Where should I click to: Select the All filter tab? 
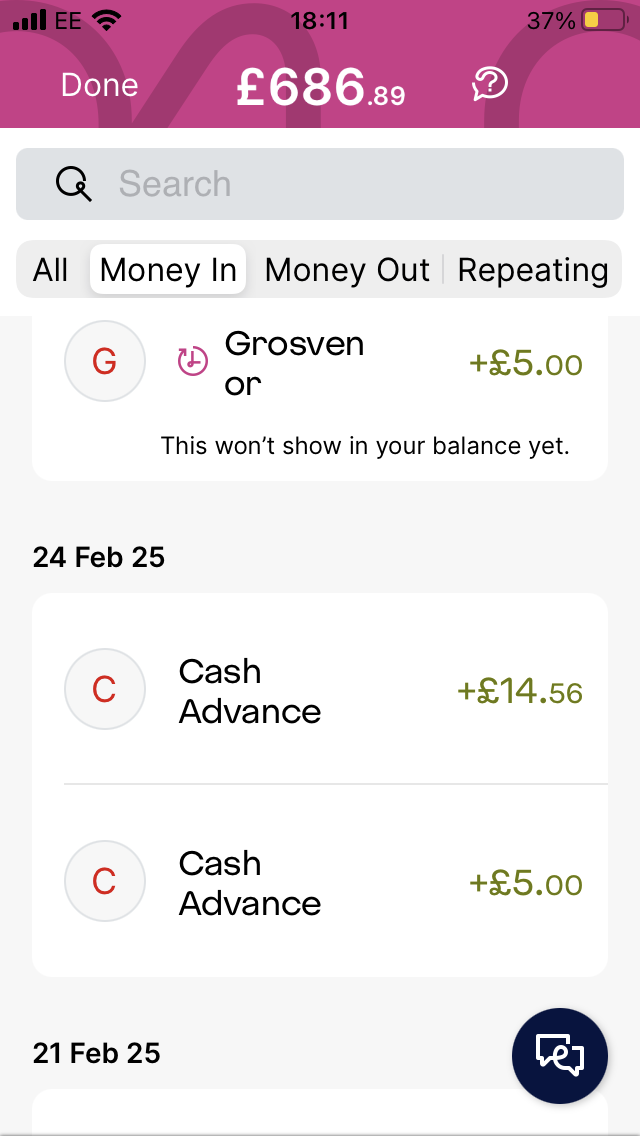(x=51, y=270)
